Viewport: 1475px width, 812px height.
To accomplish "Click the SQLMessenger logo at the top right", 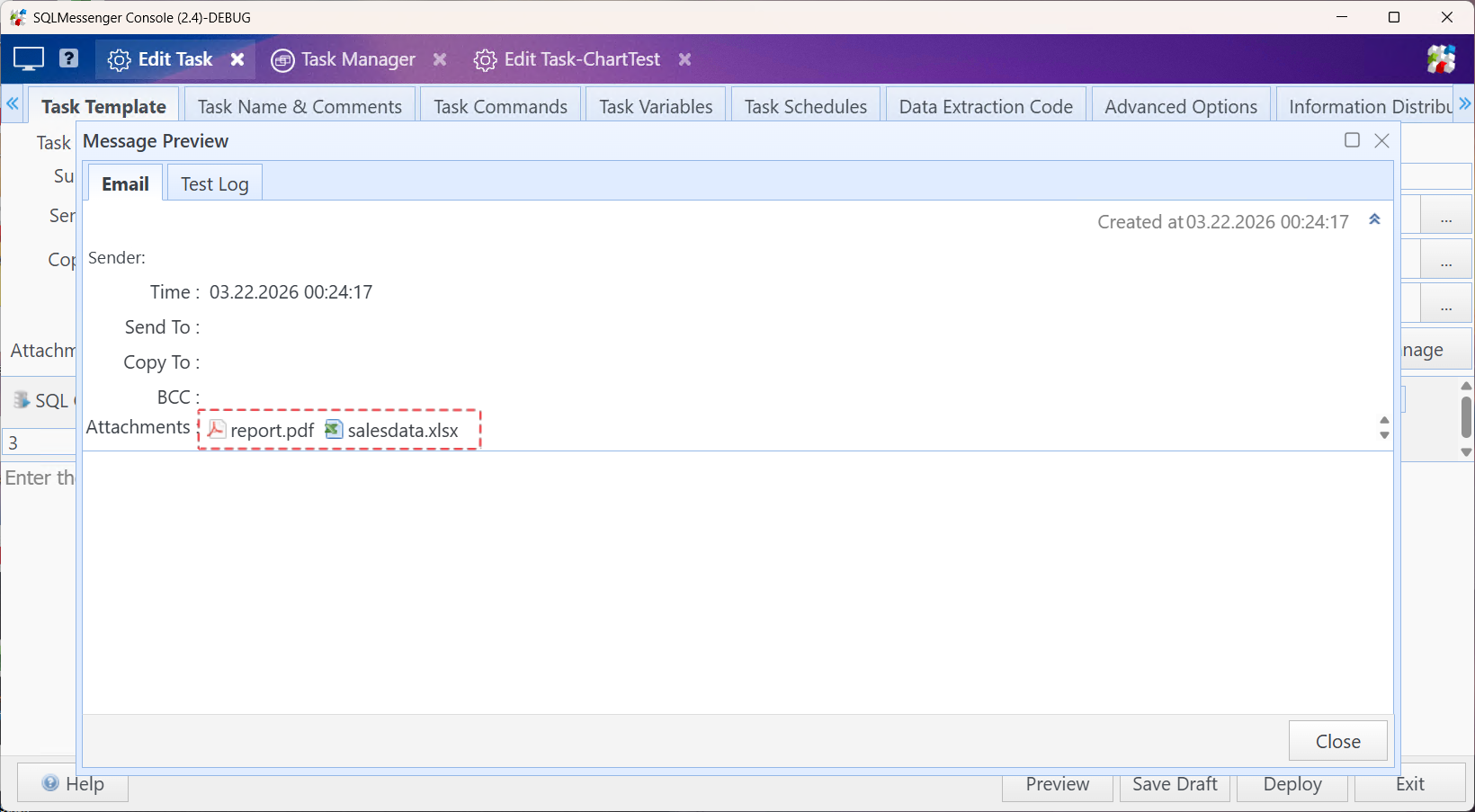I will pos(1441,58).
